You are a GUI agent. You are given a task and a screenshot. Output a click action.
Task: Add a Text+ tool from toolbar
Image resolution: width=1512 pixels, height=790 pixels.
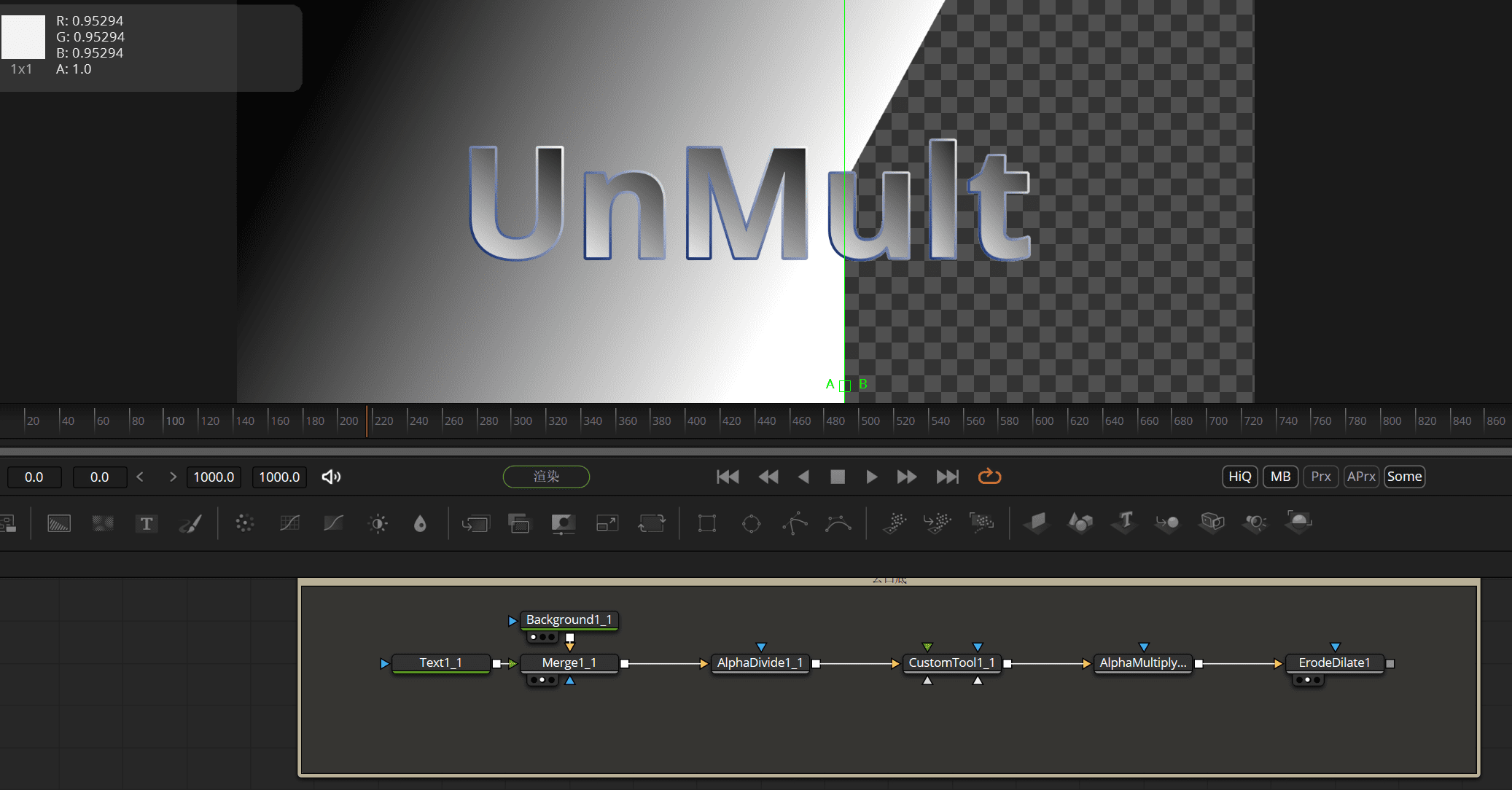[147, 523]
